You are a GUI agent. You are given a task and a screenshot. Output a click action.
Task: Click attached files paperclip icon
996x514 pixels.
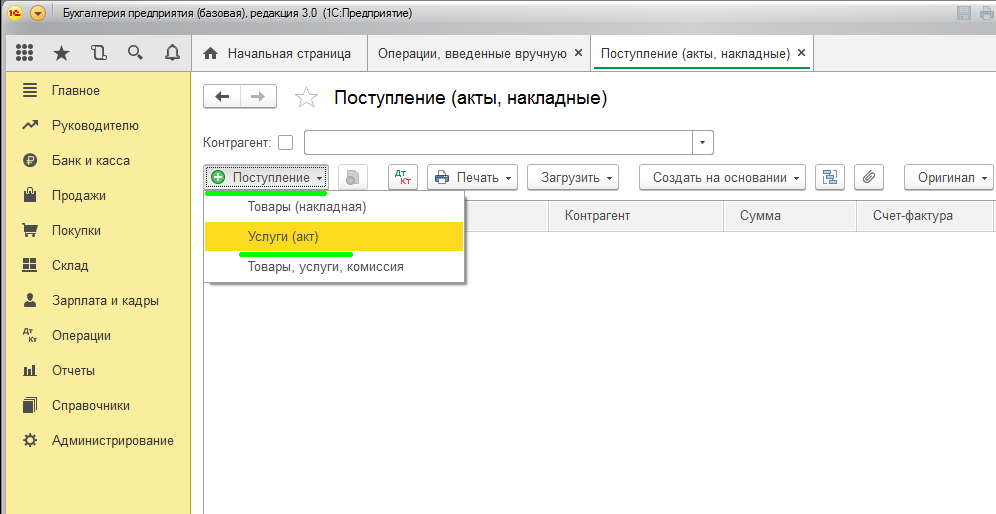[869, 177]
